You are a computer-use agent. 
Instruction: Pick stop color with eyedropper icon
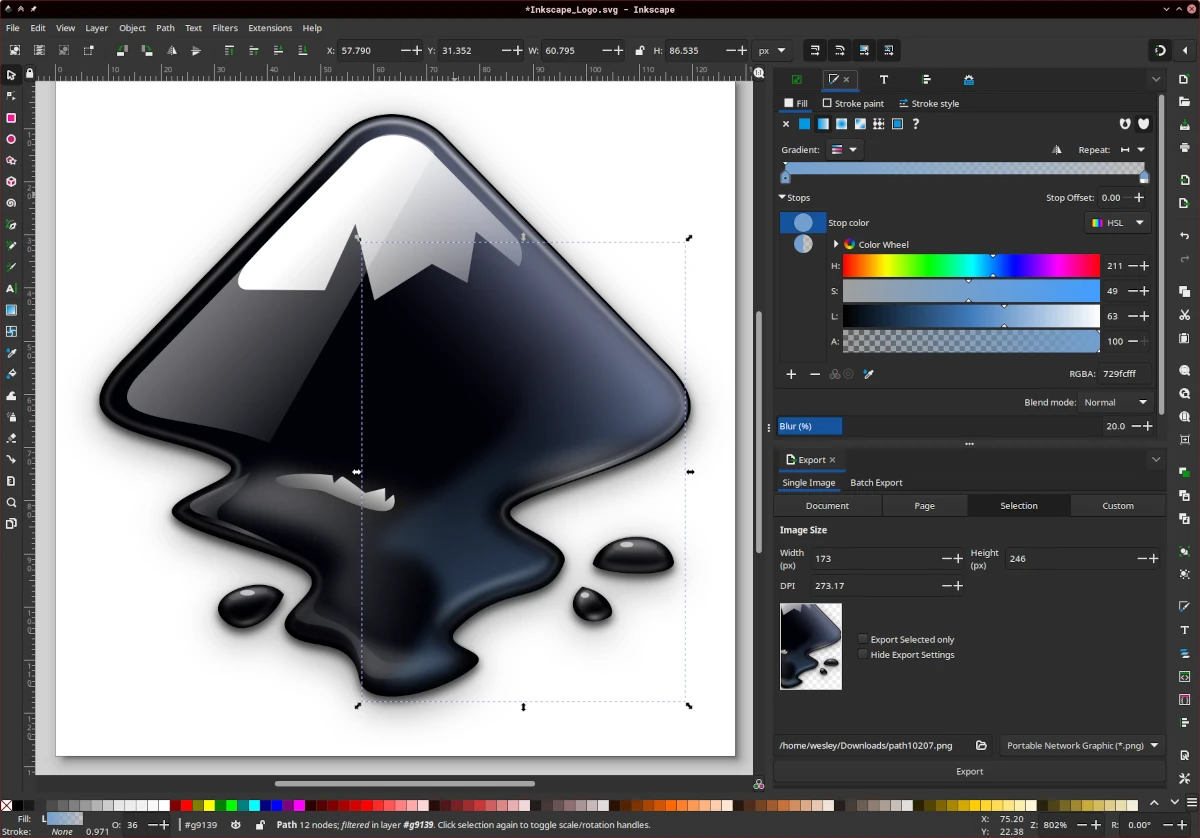pos(869,374)
